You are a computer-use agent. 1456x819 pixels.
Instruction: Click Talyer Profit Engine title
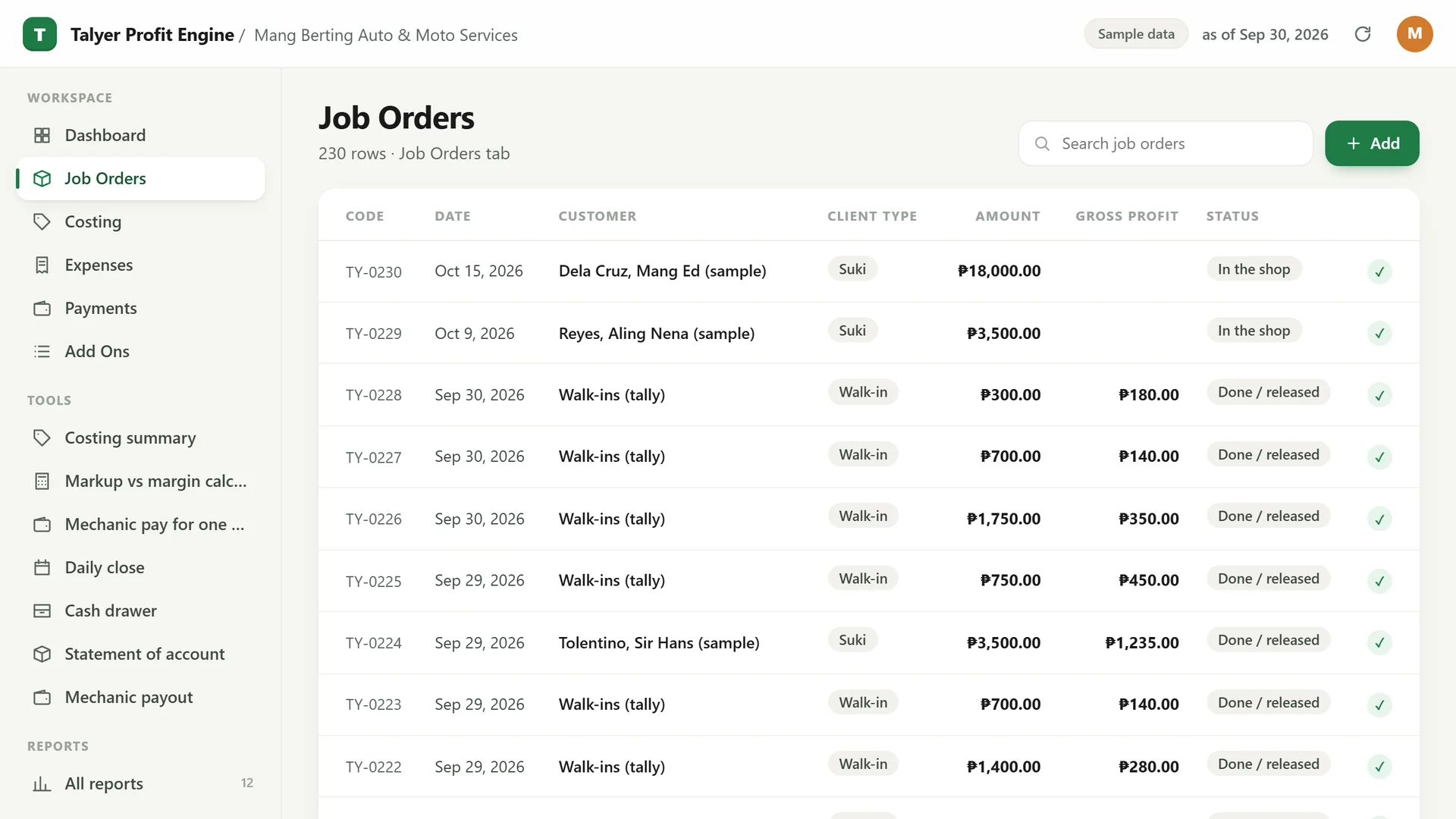click(x=152, y=35)
